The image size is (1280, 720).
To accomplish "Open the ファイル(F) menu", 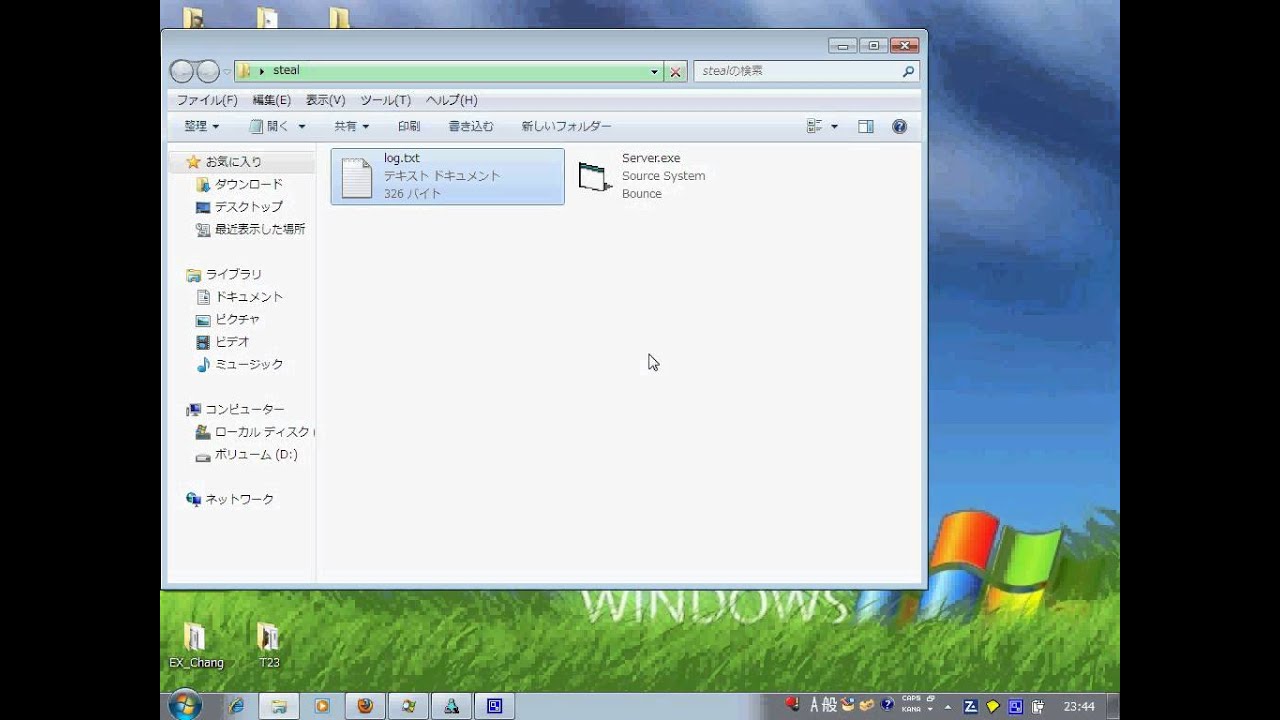I will point(207,100).
